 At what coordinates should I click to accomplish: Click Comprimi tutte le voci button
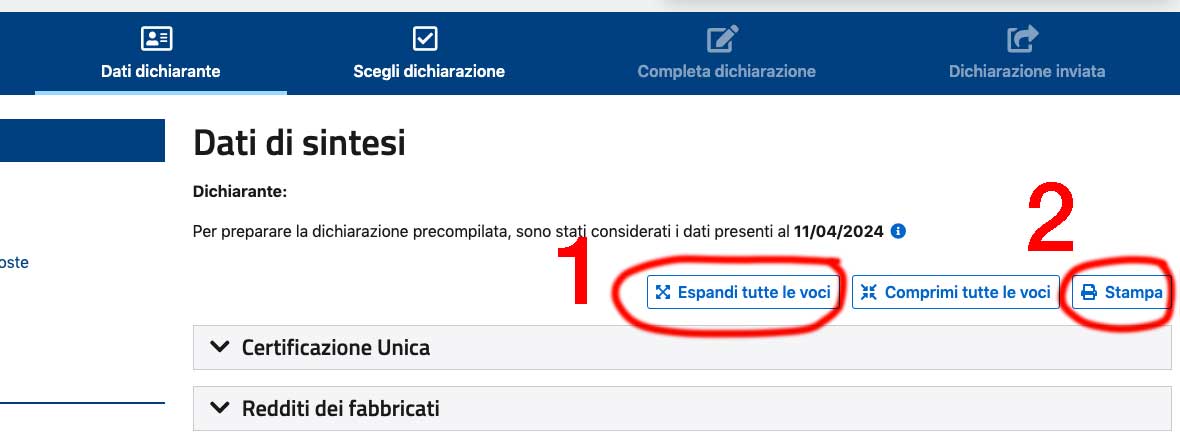pyautogui.click(x=956, y=292)
